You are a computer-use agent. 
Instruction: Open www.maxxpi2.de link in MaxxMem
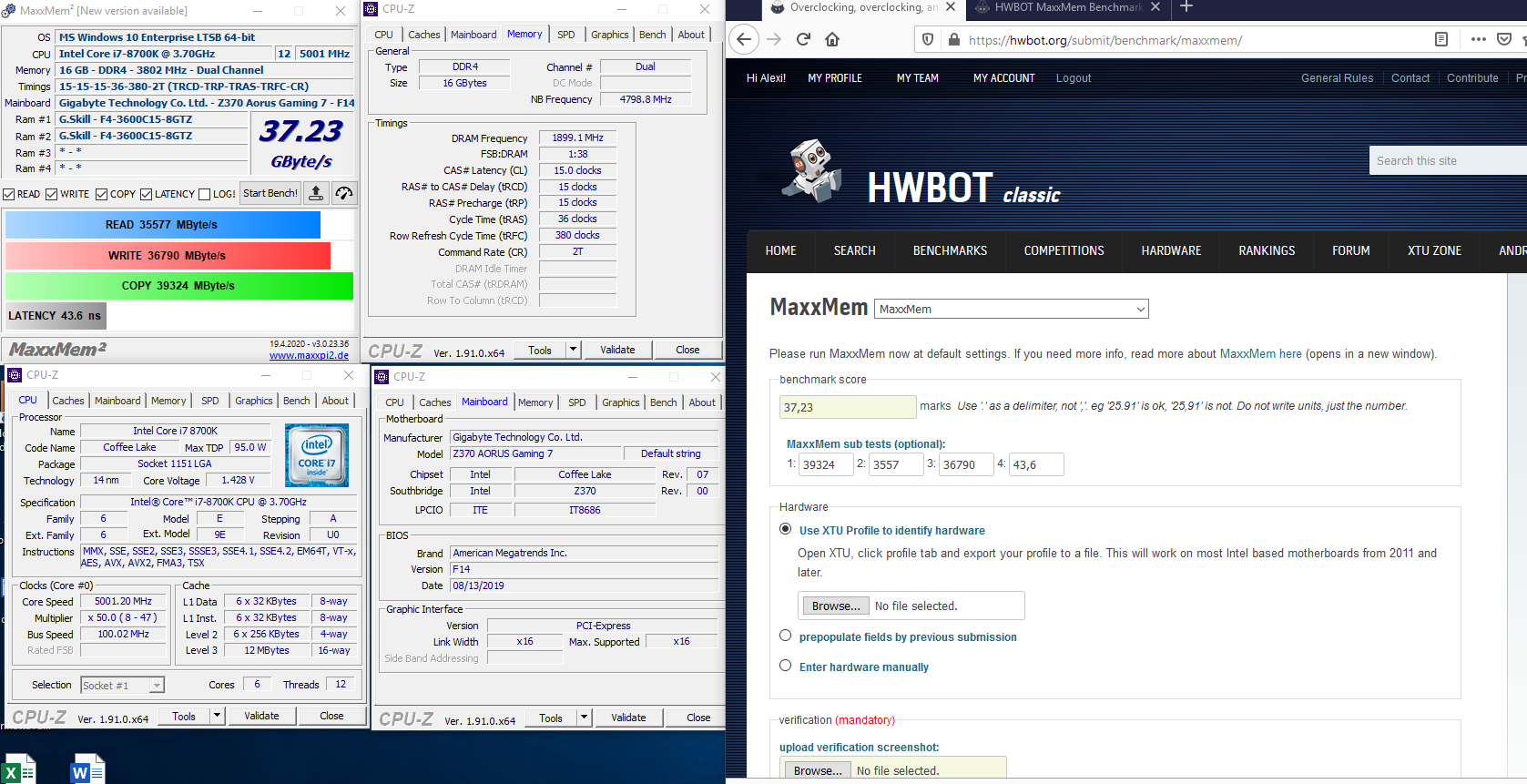[x=309, y=355]
